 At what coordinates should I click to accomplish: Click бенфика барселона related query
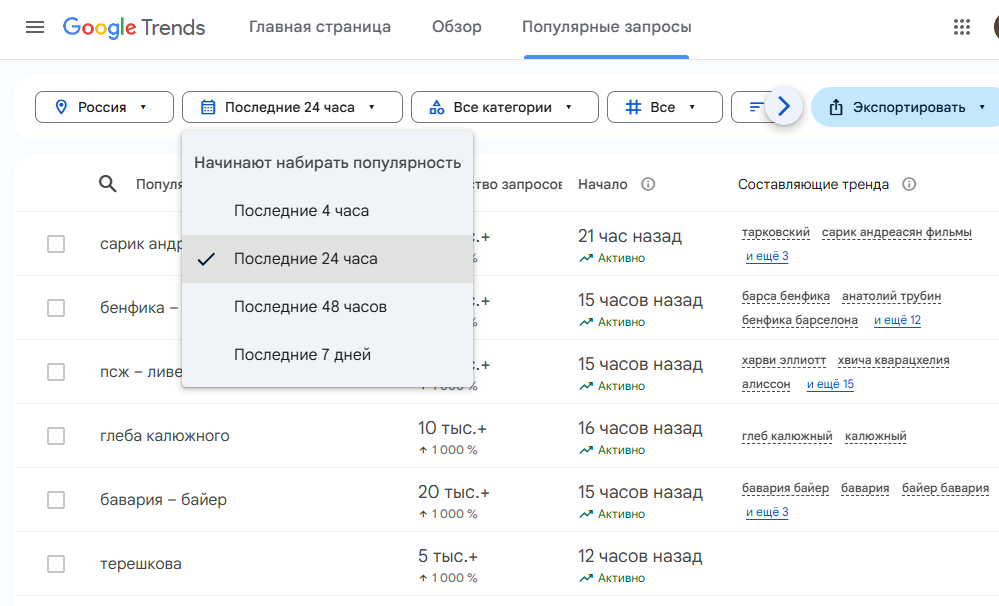[800, 320]
